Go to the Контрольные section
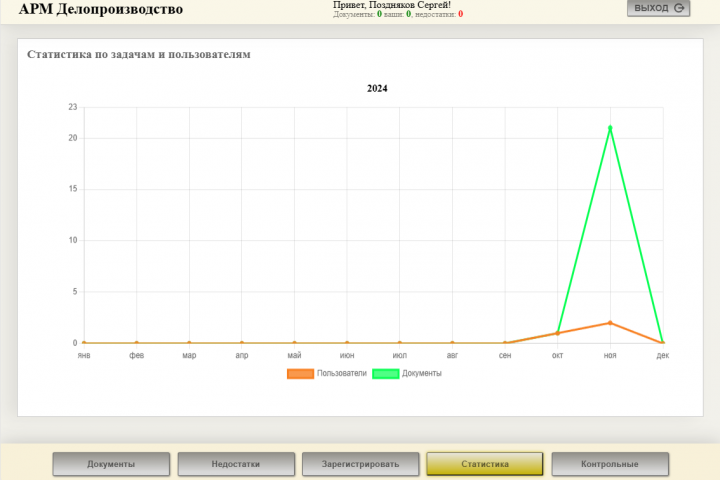 pyautogui.click(x=610, y=464)
